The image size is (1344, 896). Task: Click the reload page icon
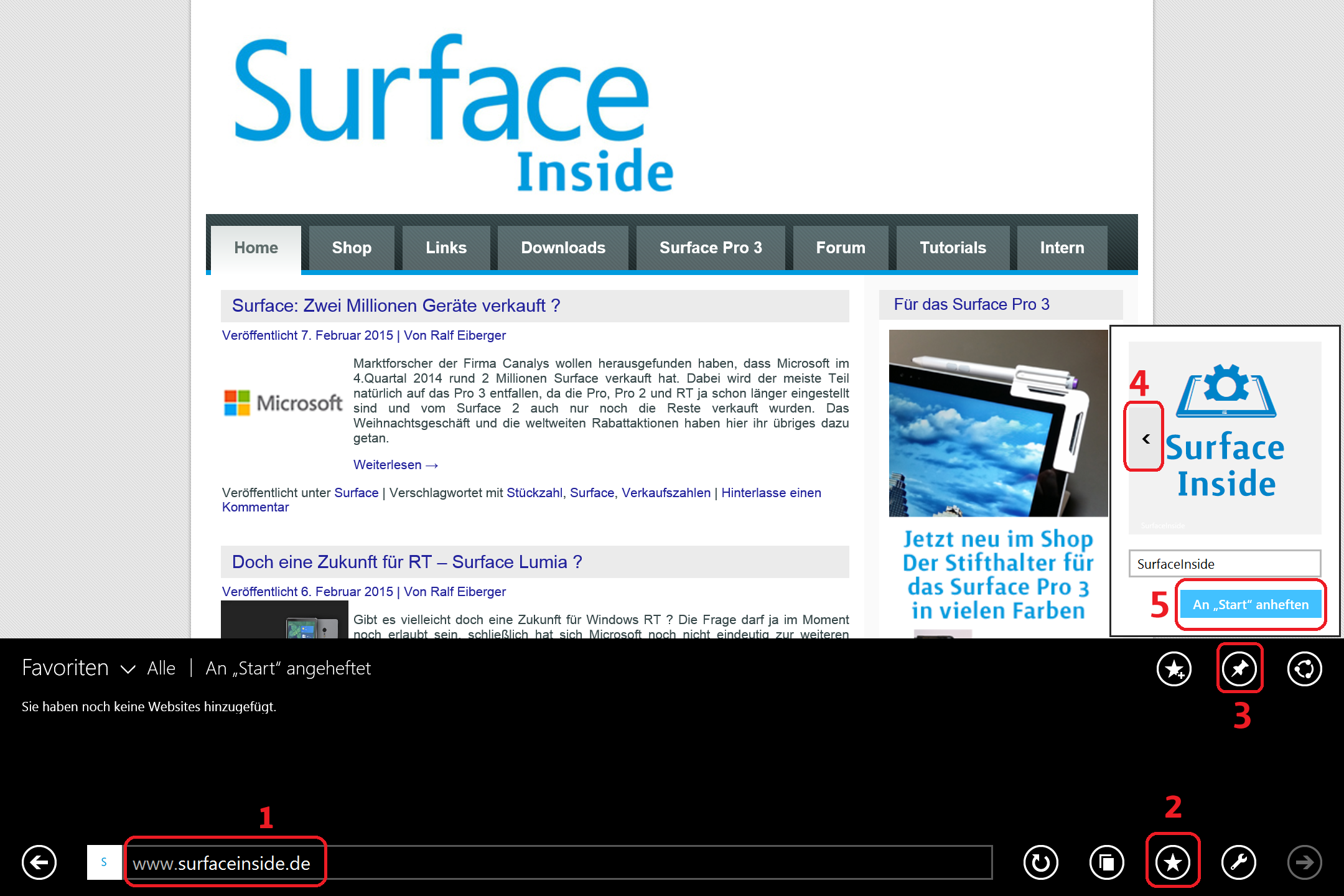point(1041,862)
